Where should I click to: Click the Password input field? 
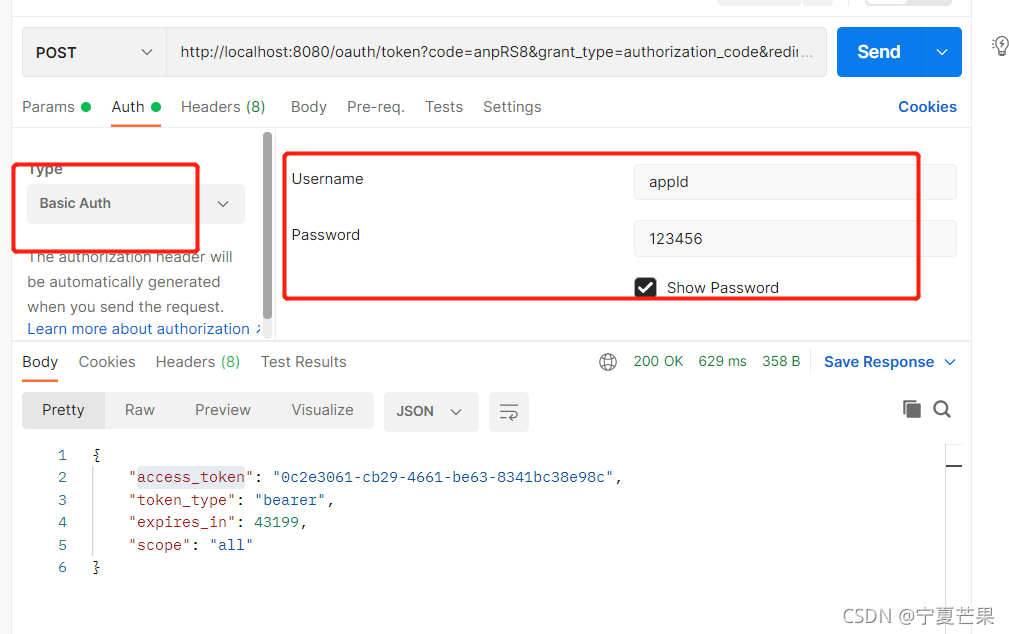795,239
